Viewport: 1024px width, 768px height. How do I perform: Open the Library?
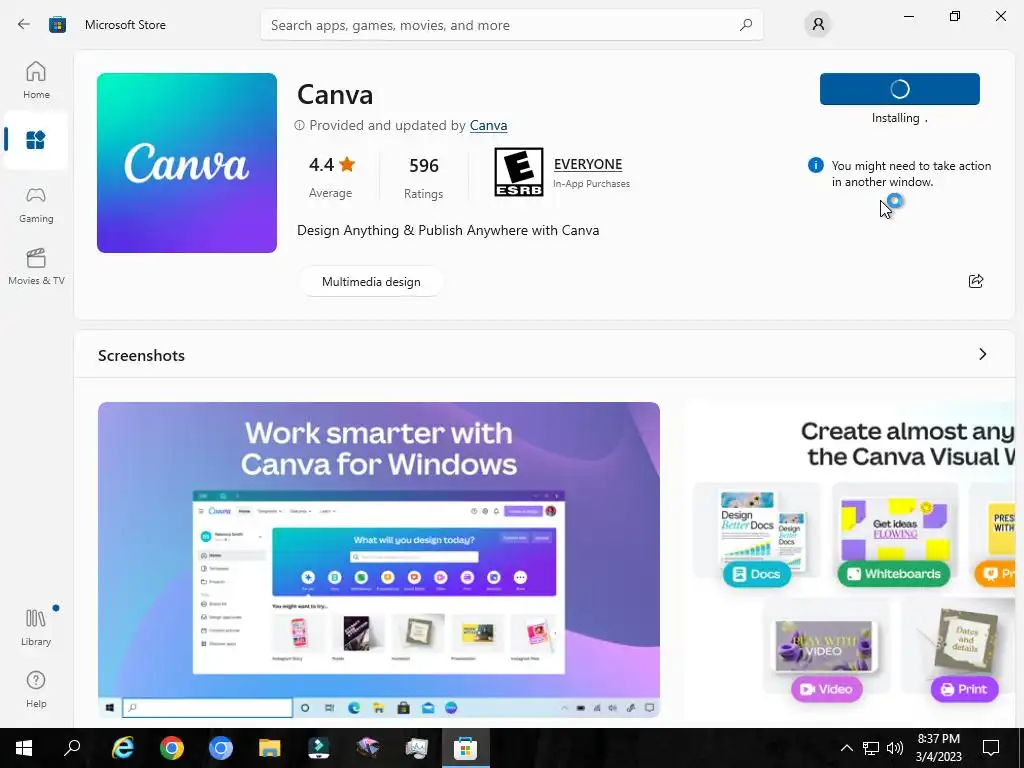pyautogui.click(x=36, y=627)
